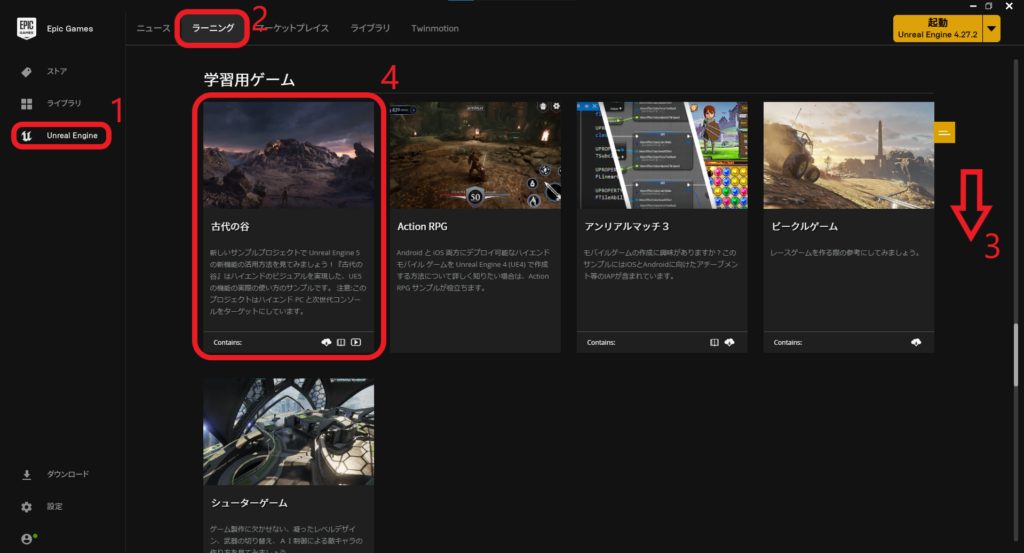Click the 古代の谷 description text
The height and width of the screenshot is (553, 1024).
click(288, 282)
